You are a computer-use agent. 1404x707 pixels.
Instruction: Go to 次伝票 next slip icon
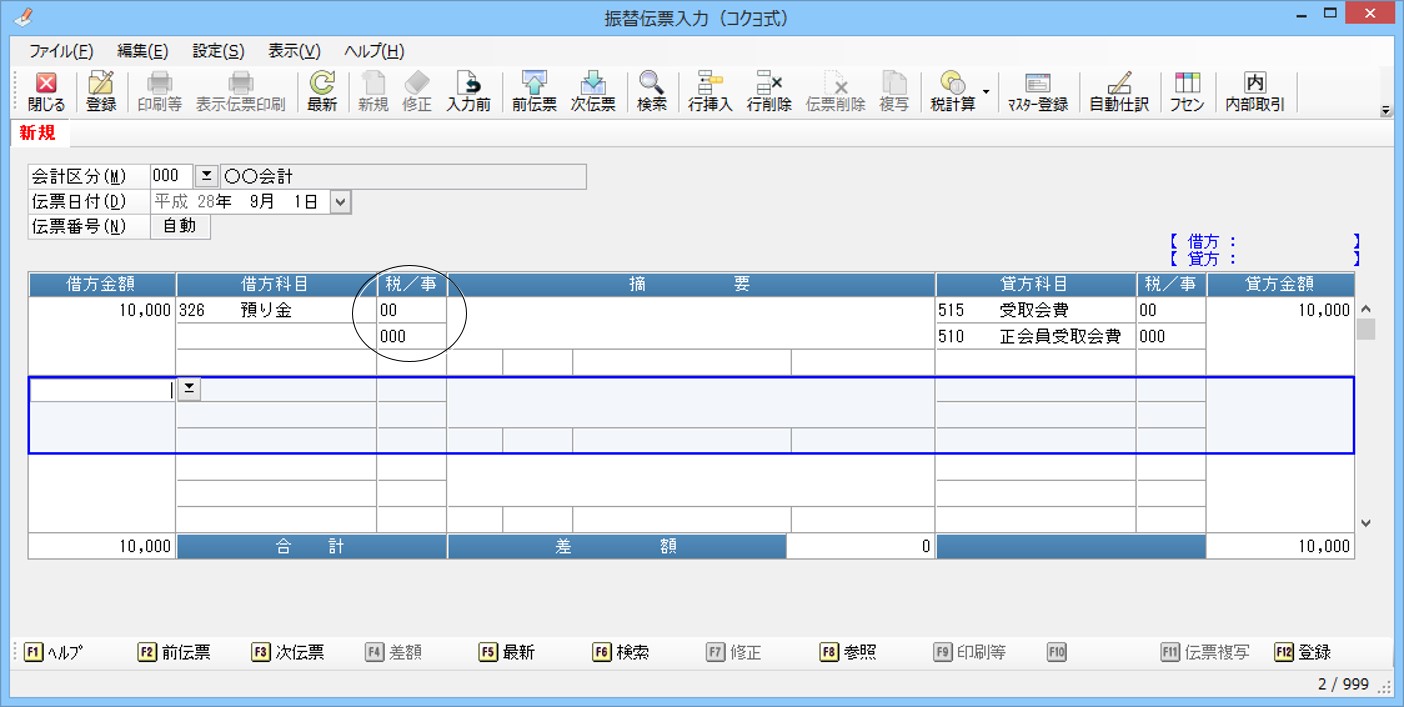(593, 91)
